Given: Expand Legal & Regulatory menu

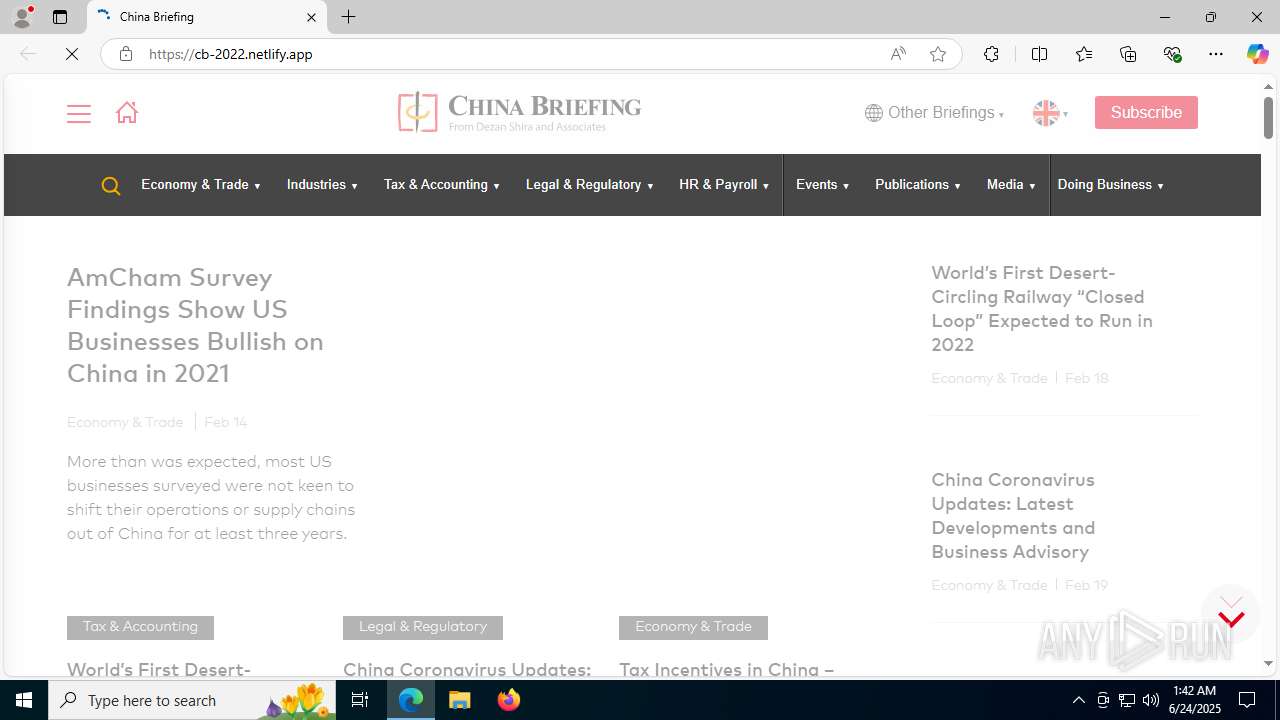Looking at the screenshot, I should (x=589, y=185).
